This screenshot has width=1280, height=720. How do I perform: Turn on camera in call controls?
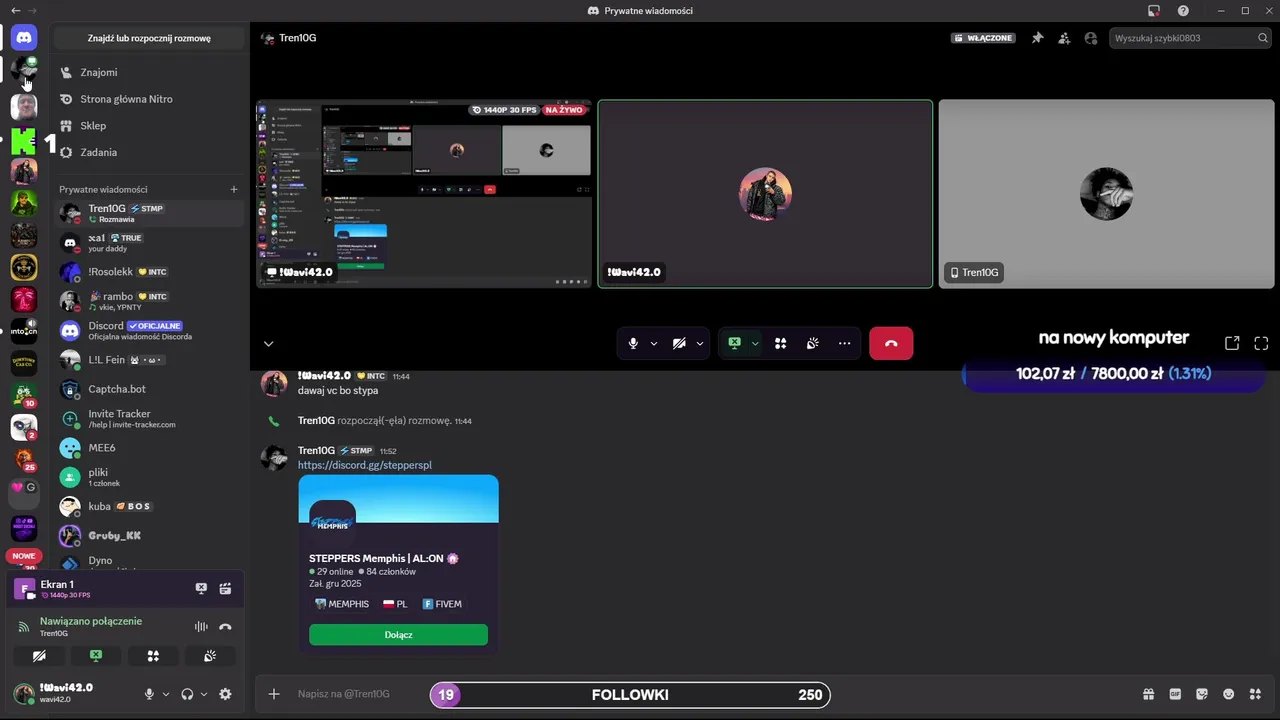(x=679, y=343)
